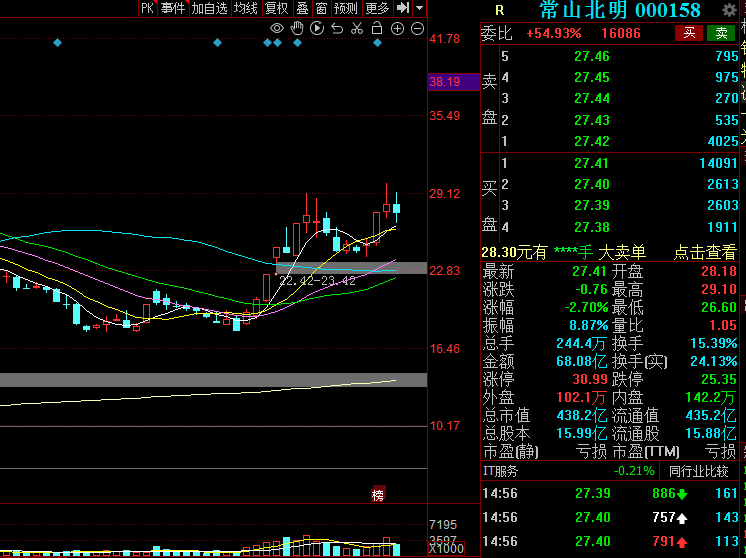Screen dimensions: 746x558
Task: Select the hand pan tool
Action: click(297, 29)
